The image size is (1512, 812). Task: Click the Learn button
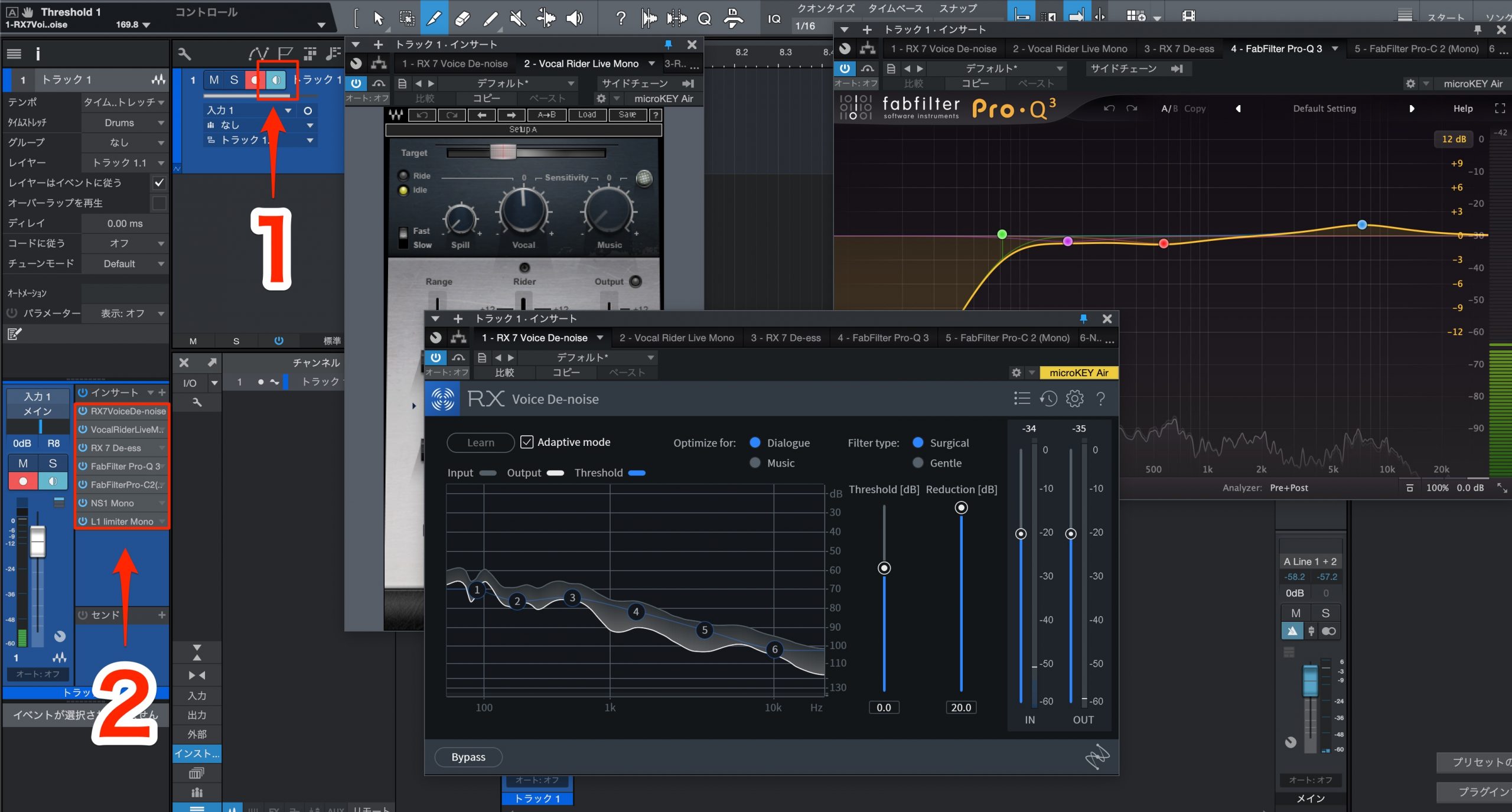[481, 442]
